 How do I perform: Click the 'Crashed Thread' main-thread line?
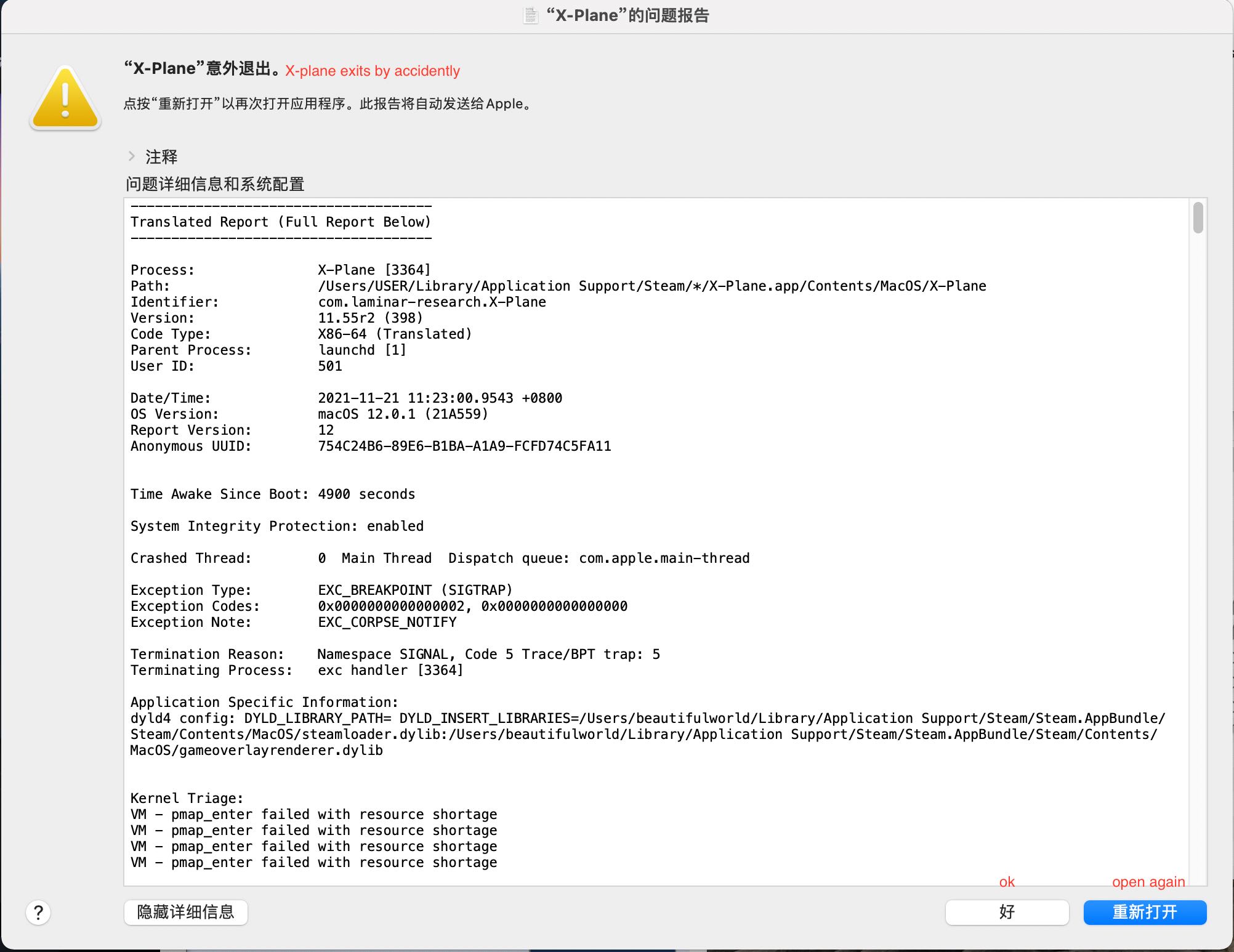click(440, 558)
